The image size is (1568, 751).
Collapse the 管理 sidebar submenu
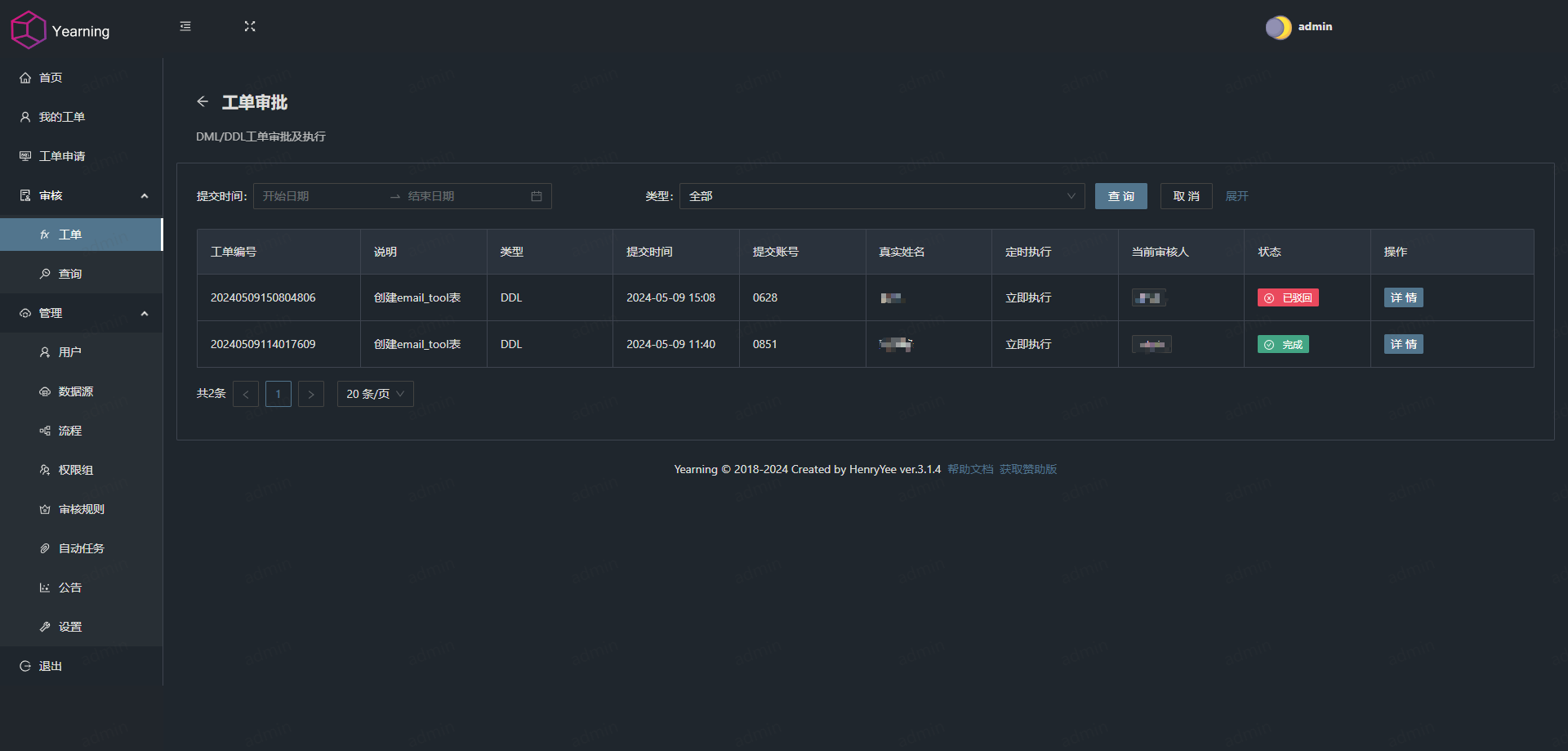[x=145, y=313]
